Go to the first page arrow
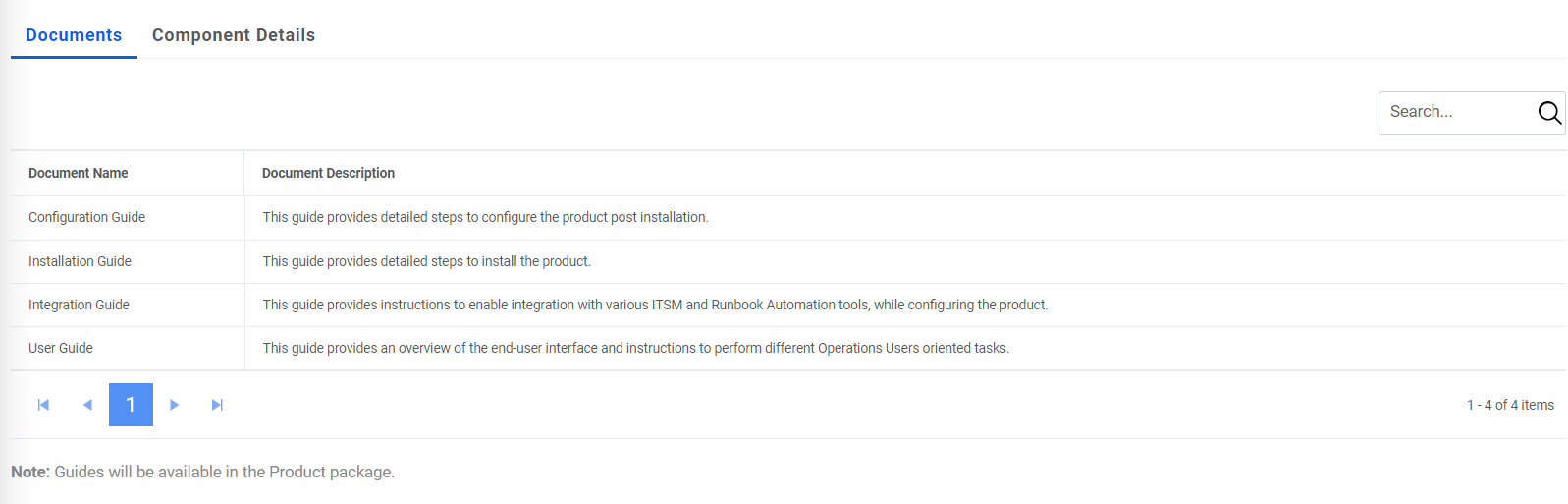 (x=43, y=405)
